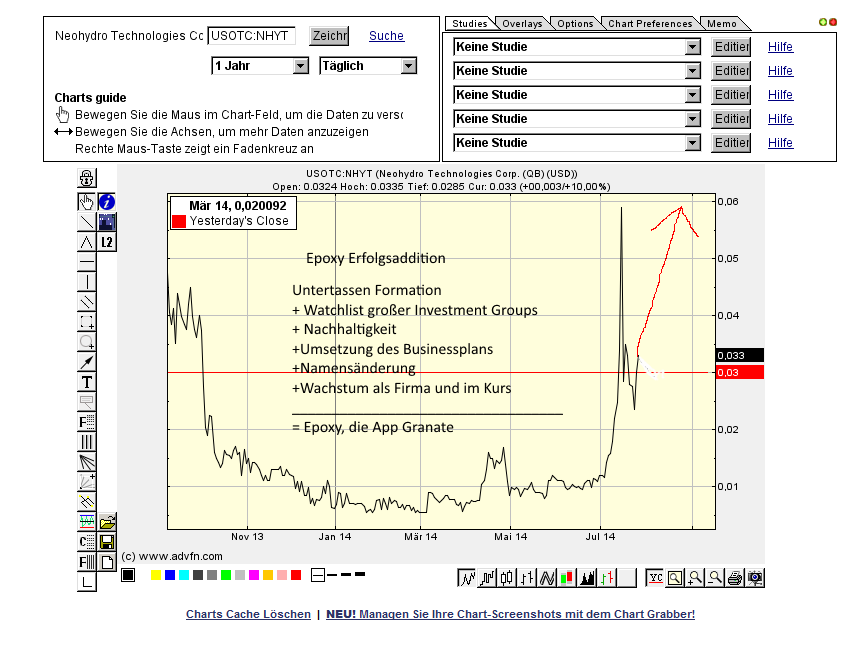Image resolution: width=853 pixels, height=651 pixels.
Task: Click the 'Suche' link
Action: [x=387, y=36]
